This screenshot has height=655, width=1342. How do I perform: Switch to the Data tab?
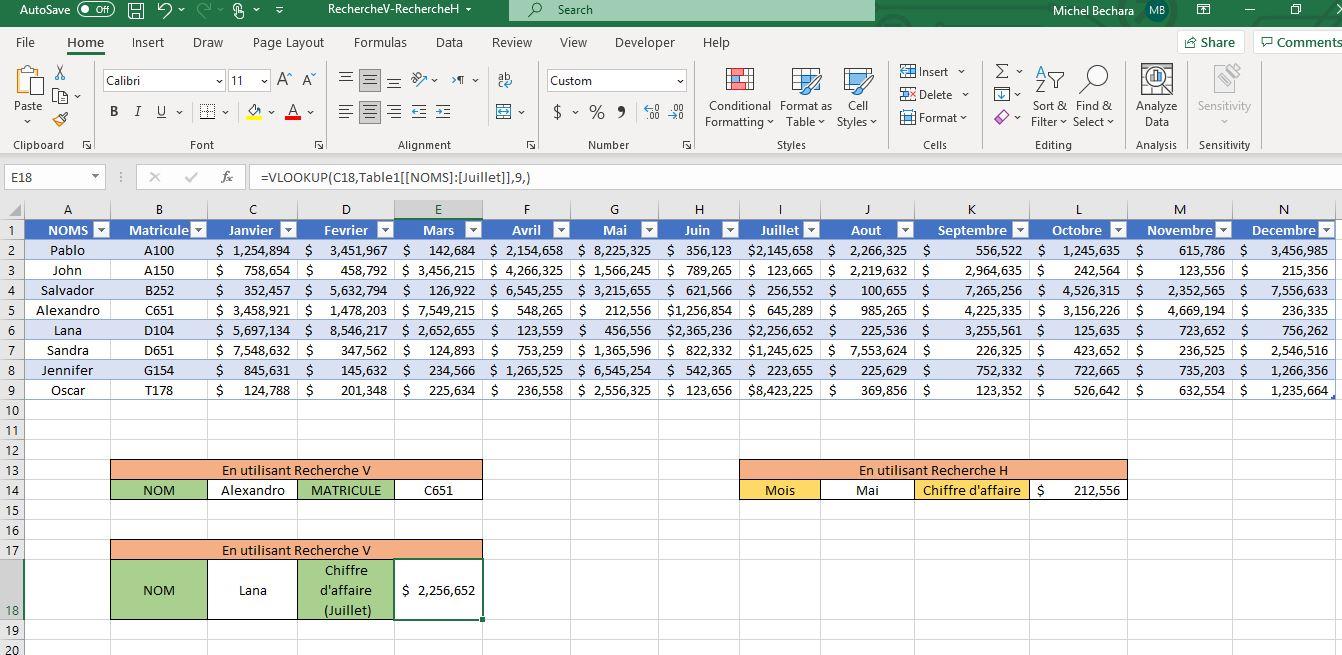[449, 42]
